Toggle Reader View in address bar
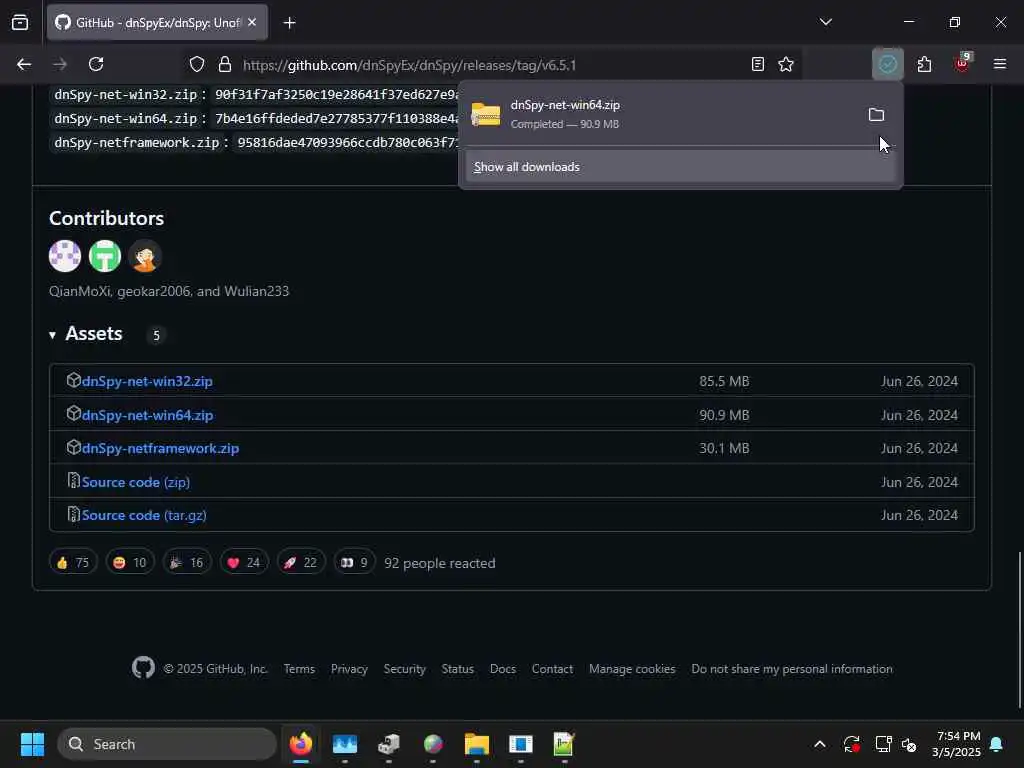The height and width of the screenshot is (768, 1024). 758,64
